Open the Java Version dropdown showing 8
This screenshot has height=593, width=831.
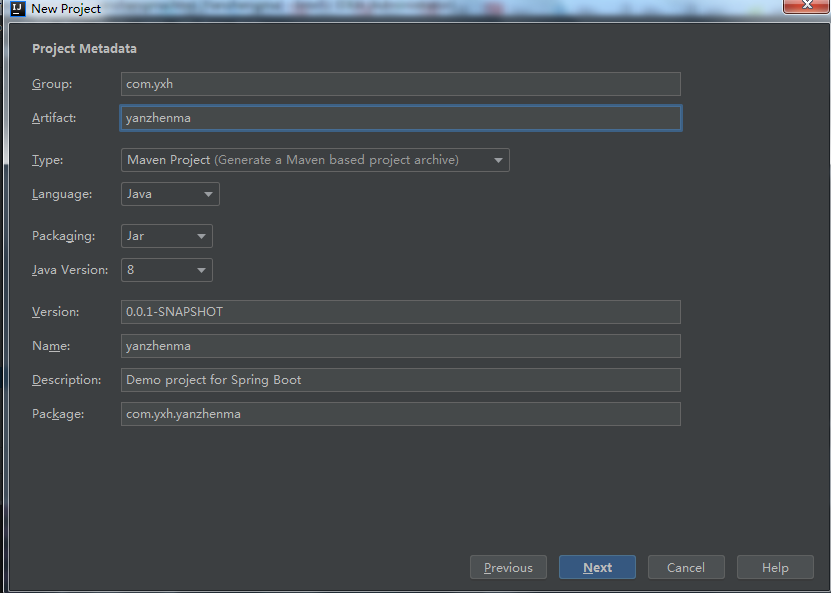[167, 270]
